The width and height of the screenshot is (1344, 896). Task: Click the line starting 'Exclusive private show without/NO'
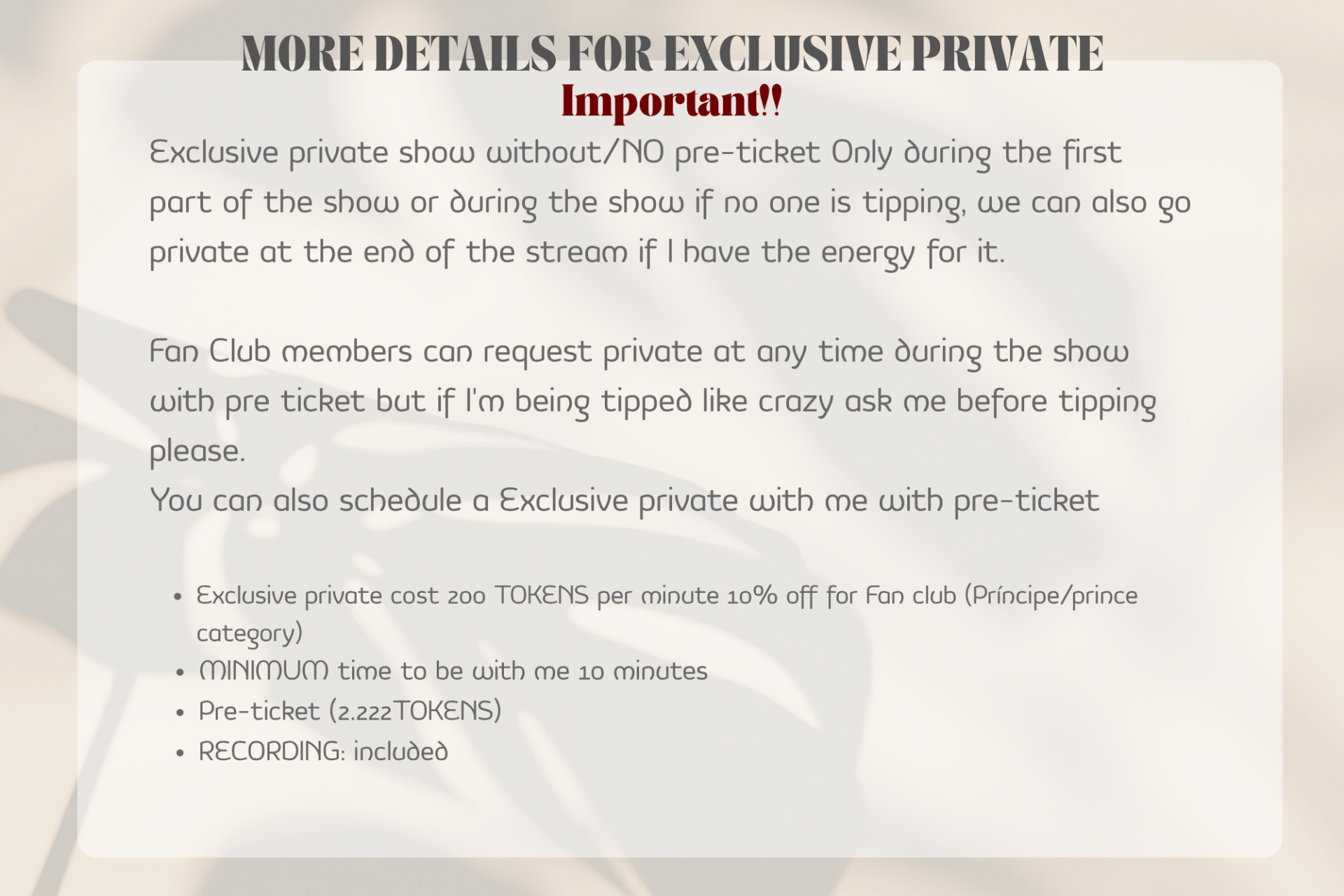pos(635,153)
